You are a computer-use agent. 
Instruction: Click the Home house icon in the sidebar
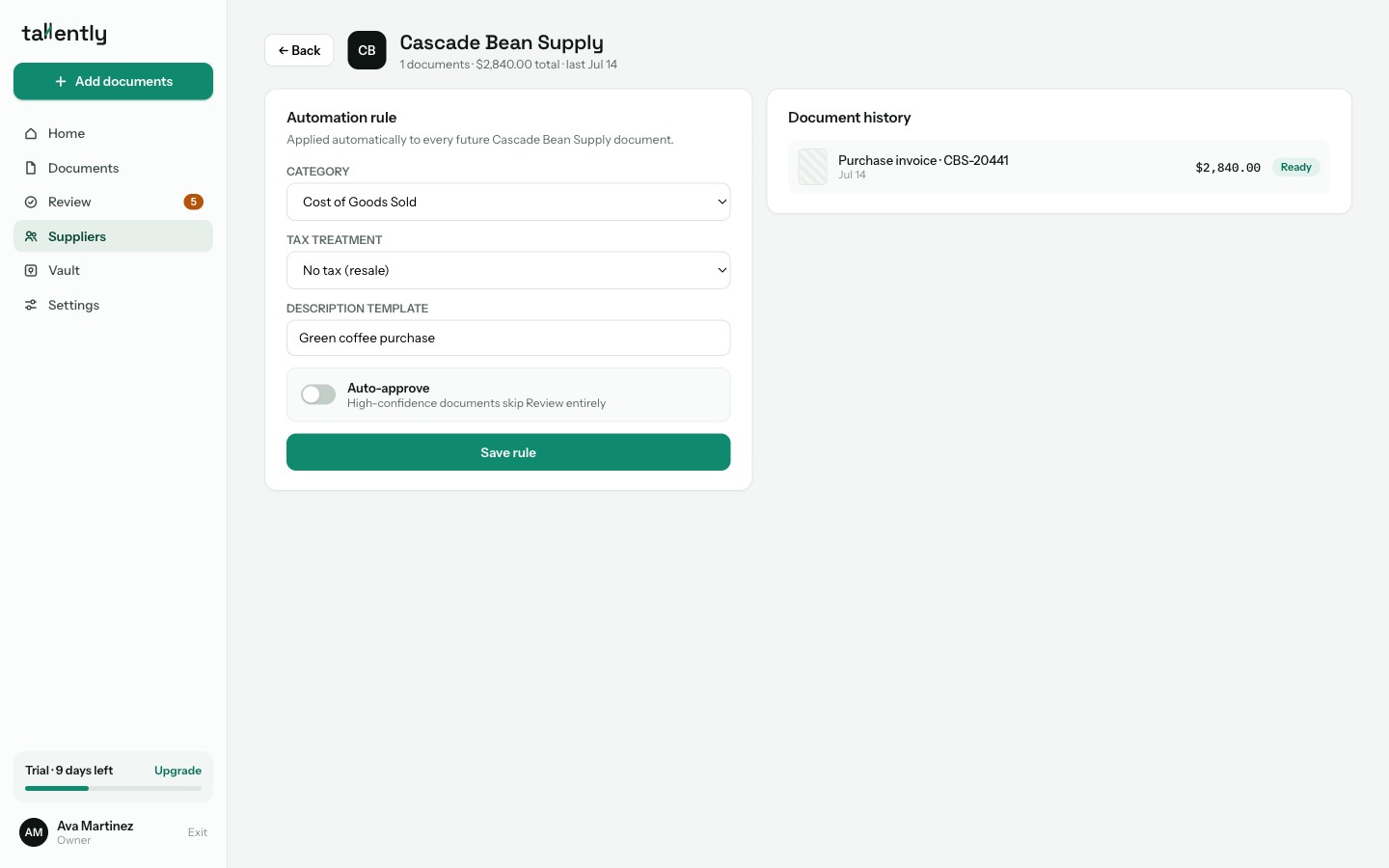31,133
